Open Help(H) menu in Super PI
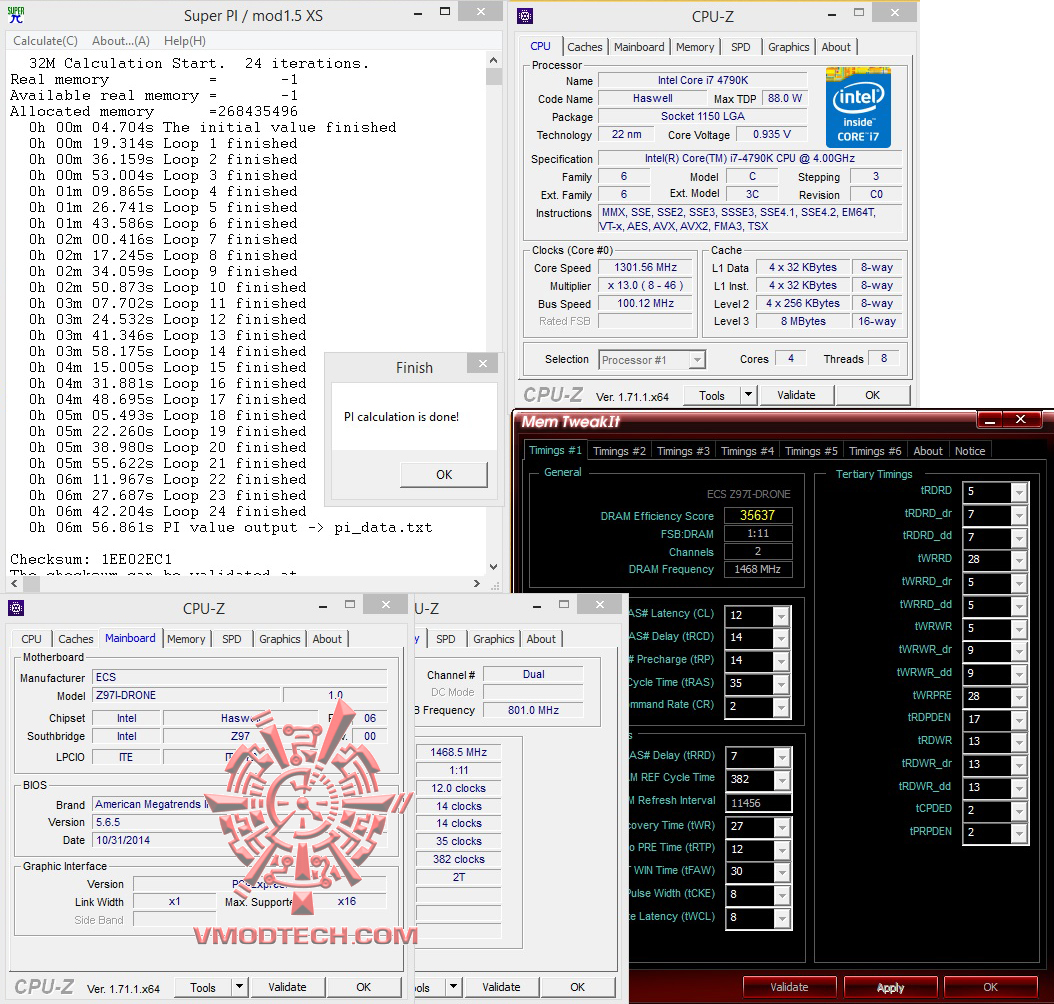 (x=185, y=41)
